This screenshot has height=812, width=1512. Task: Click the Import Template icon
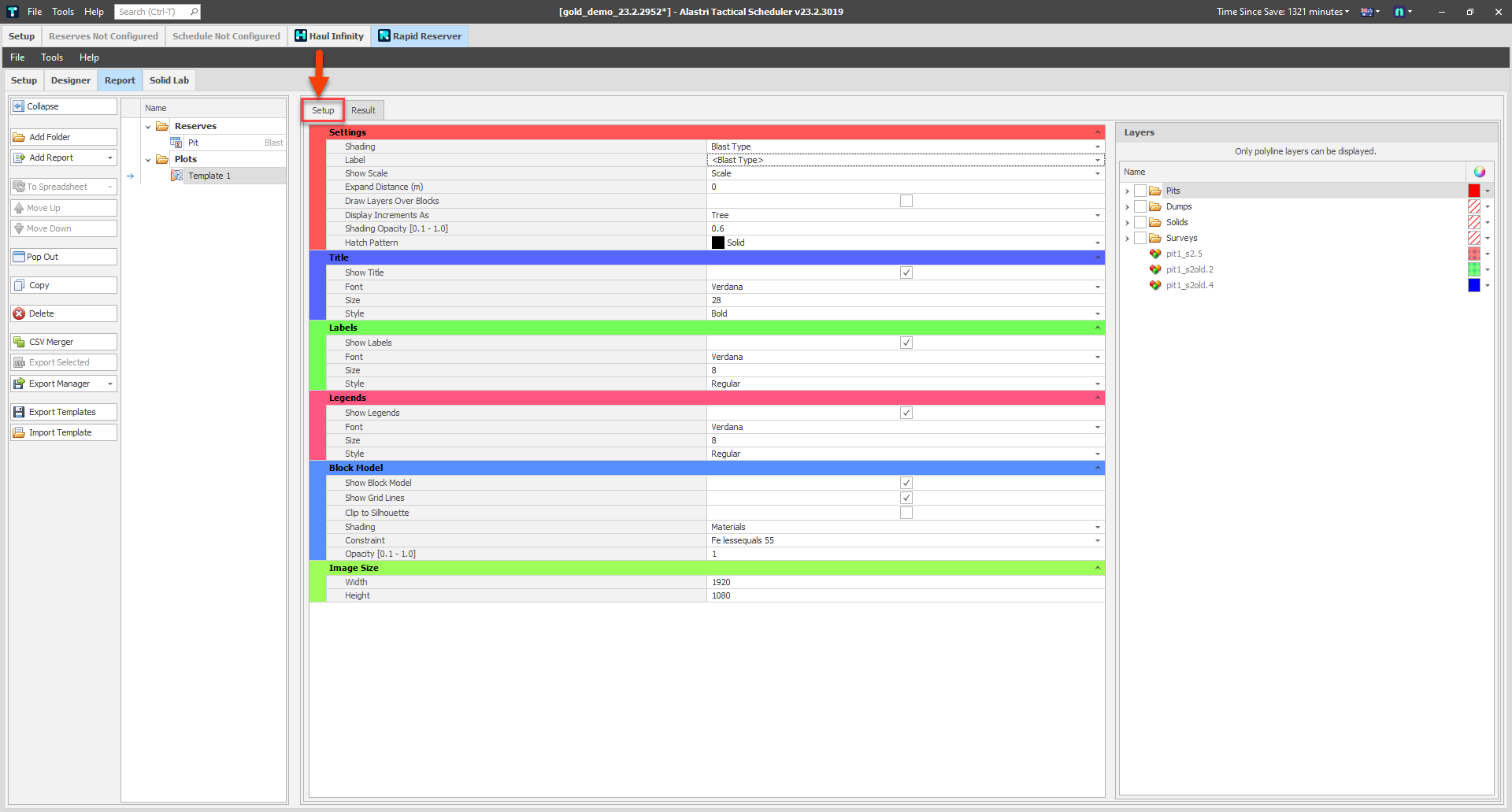[x=19, y=432]
